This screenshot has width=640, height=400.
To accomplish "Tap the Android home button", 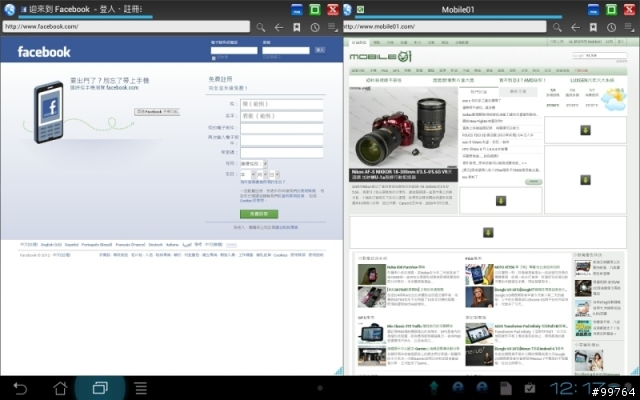I will (x=60, y=388).
